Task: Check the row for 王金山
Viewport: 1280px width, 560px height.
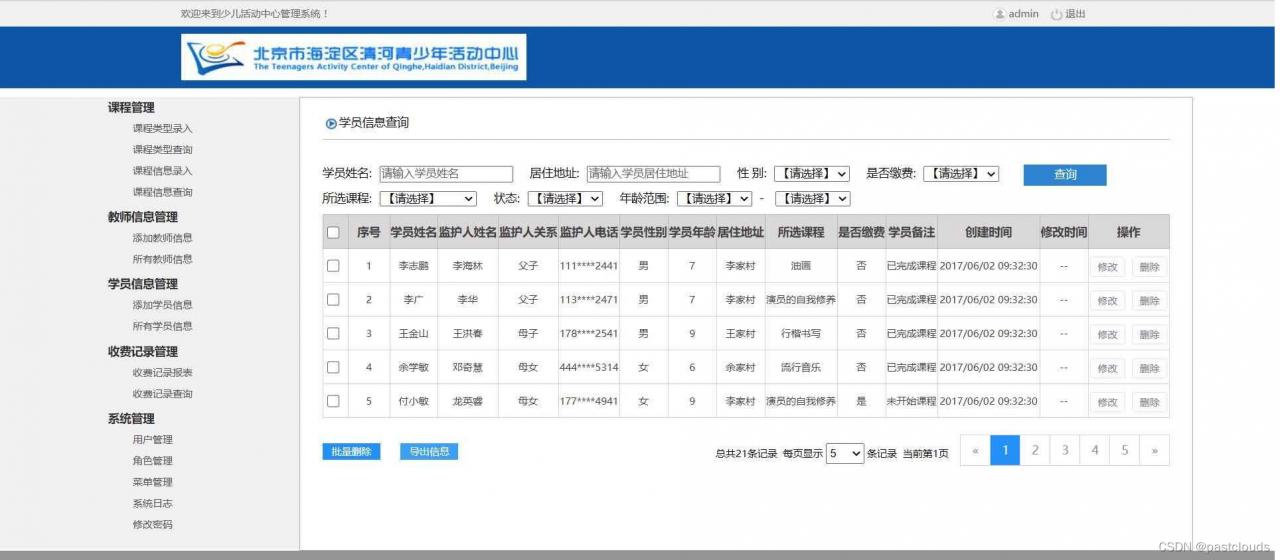Action: [333, 333]
